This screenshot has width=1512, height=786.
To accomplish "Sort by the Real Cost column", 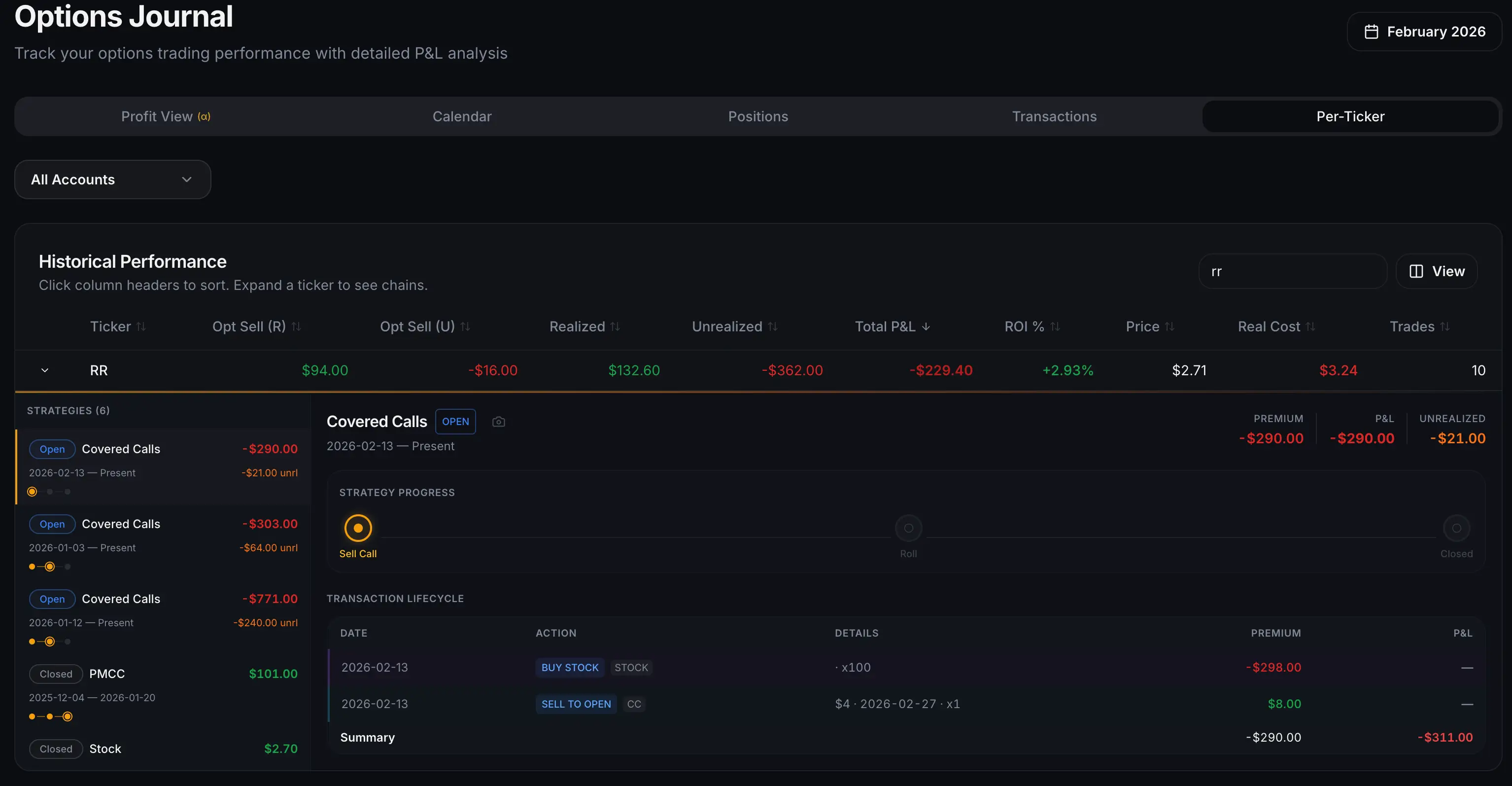I will (1276, 326).
